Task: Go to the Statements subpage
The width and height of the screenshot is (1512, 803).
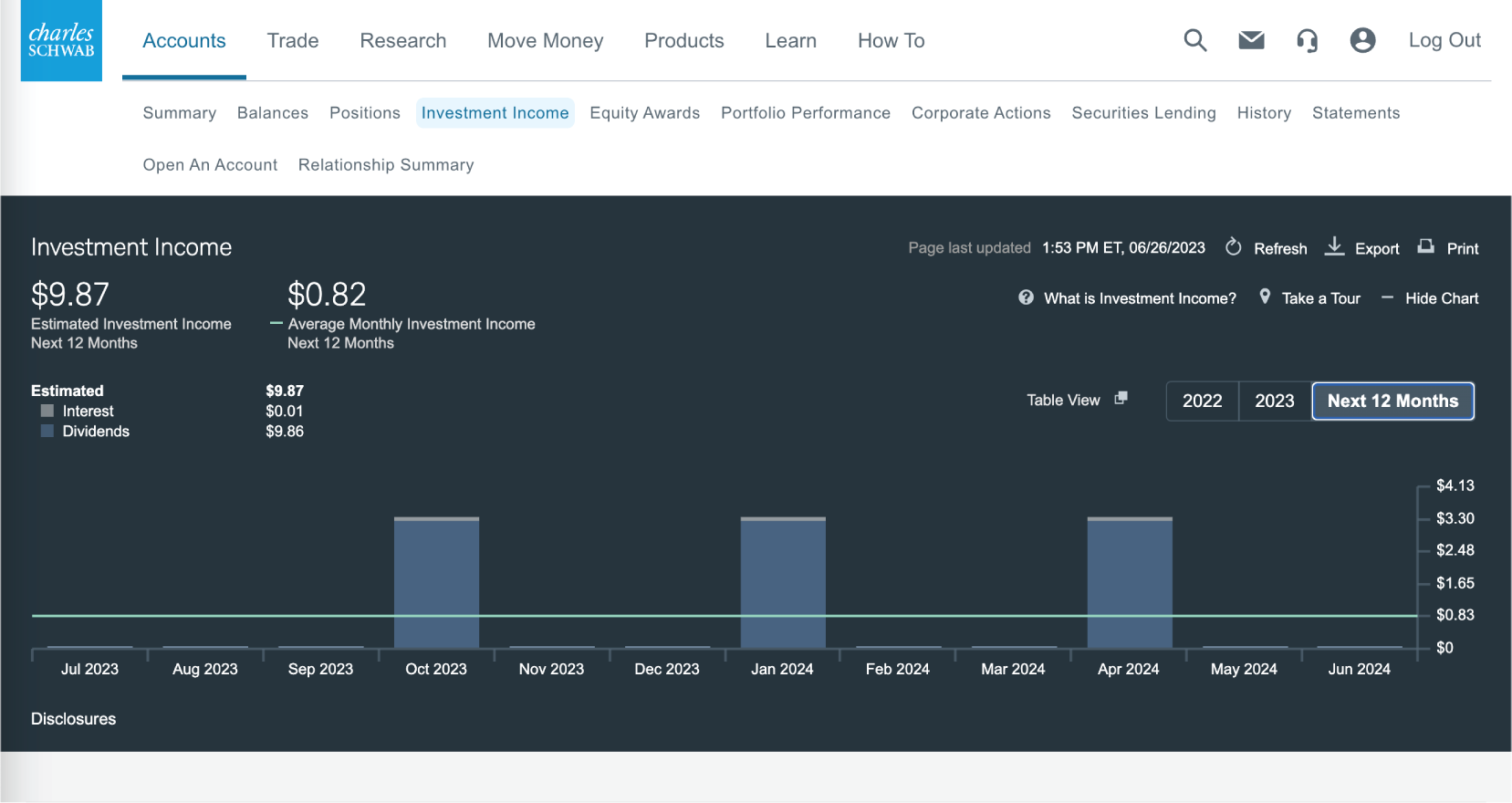Action: (x=1356, y=113)
